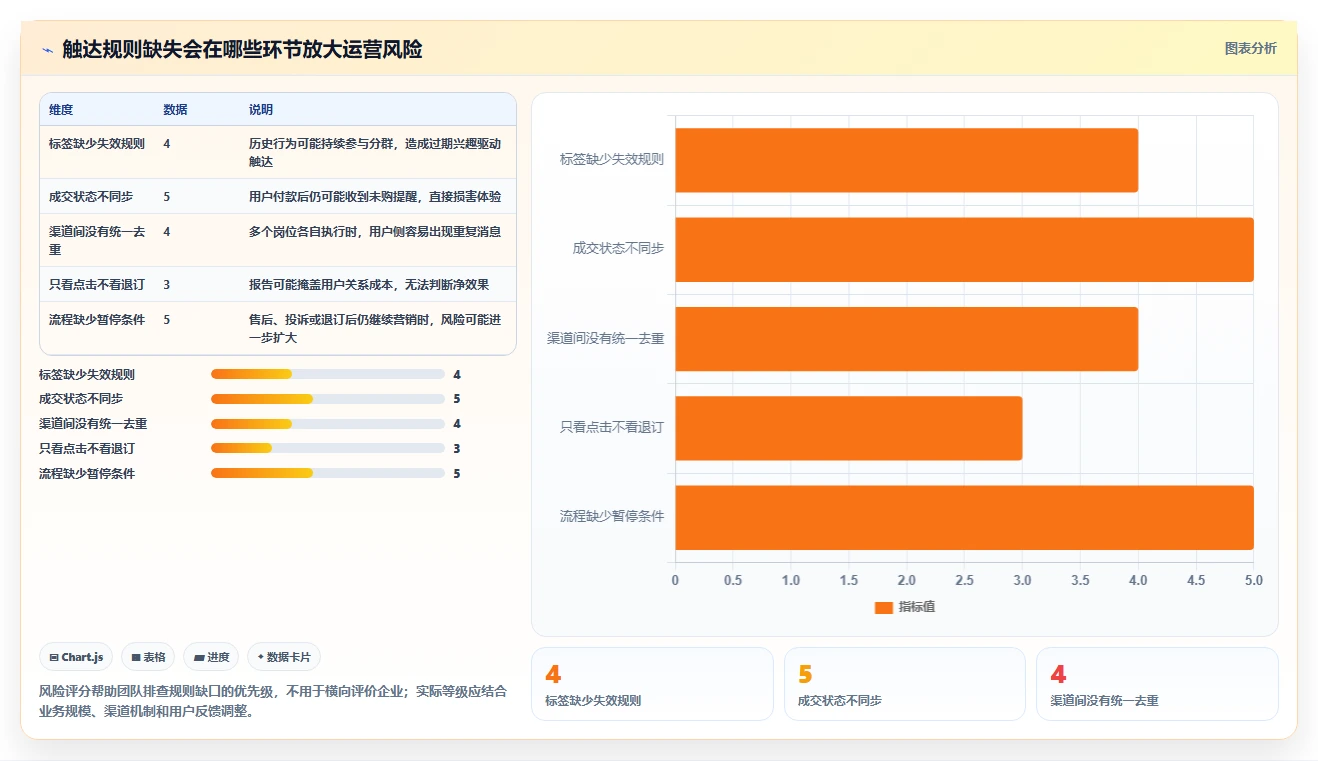Click the chart y-axis label 流程缺少暂停条件
Image resolution: width=1318 pixels, height=761 pixels.
[612, 517]
